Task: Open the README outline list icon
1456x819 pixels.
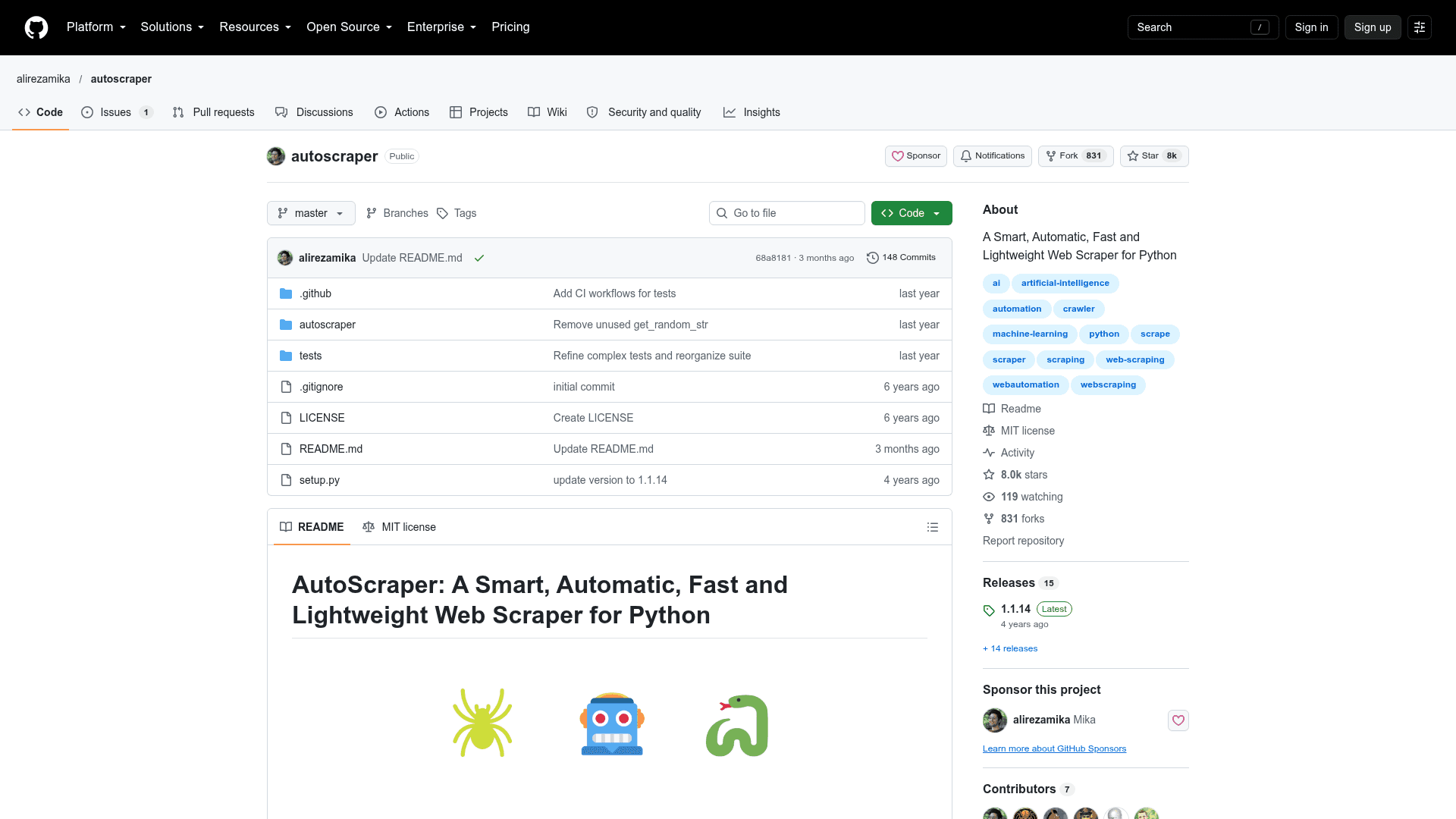Action: tap(933, 527)
